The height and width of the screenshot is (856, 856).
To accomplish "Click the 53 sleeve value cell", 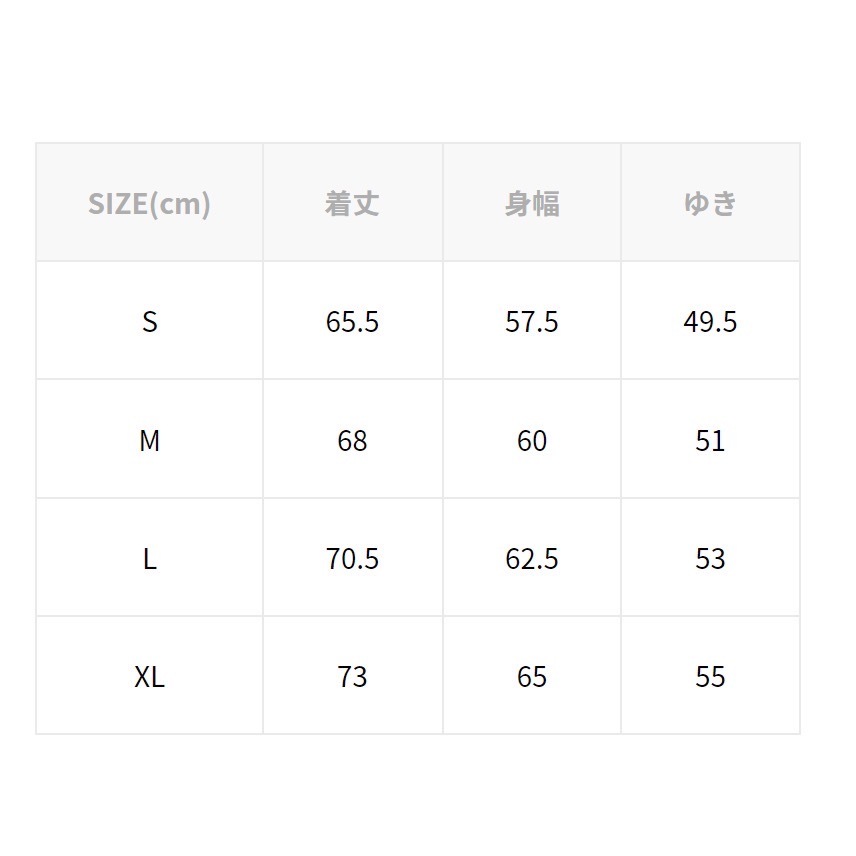I will point(710,559).
